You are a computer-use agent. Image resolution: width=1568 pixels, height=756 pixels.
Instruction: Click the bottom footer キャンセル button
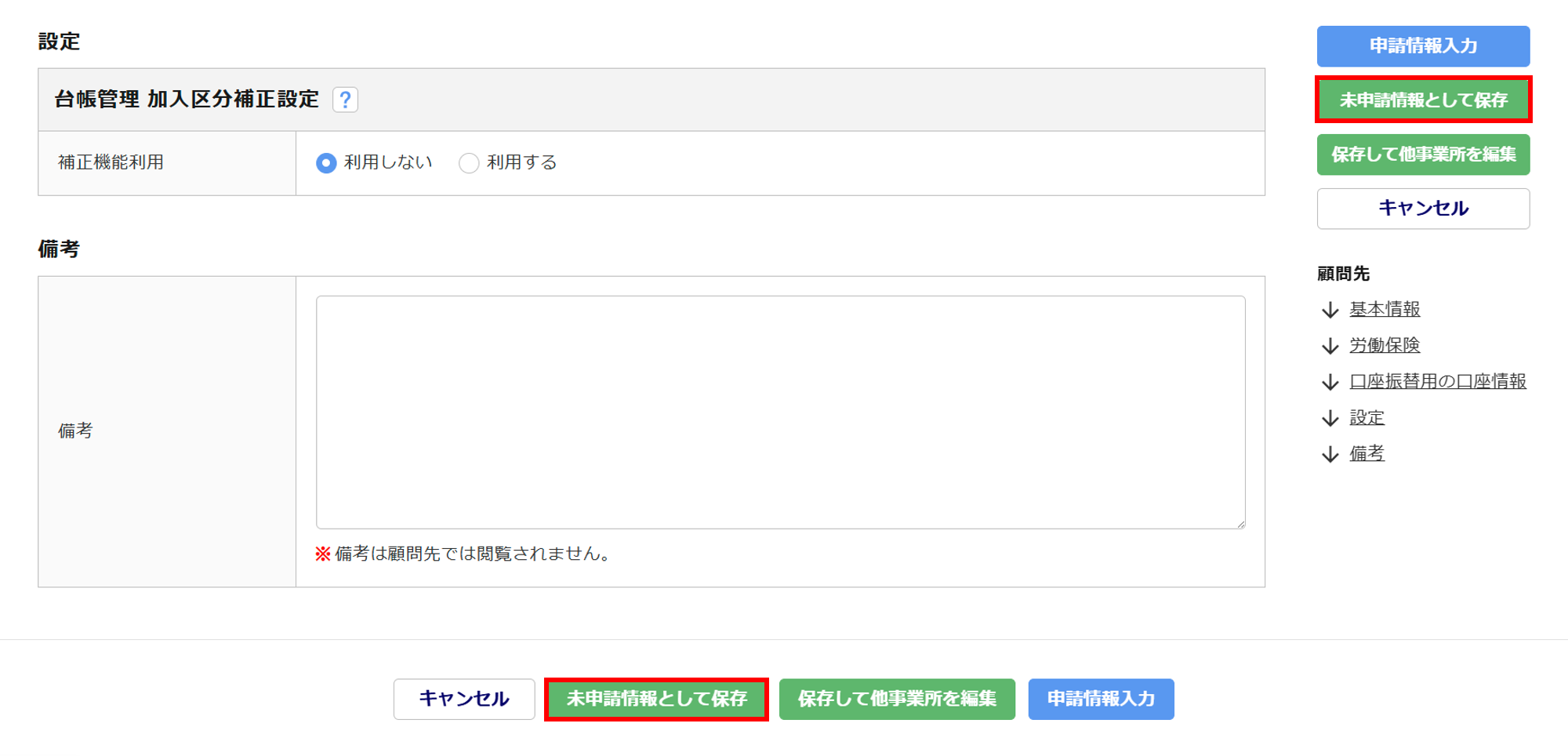464,699
